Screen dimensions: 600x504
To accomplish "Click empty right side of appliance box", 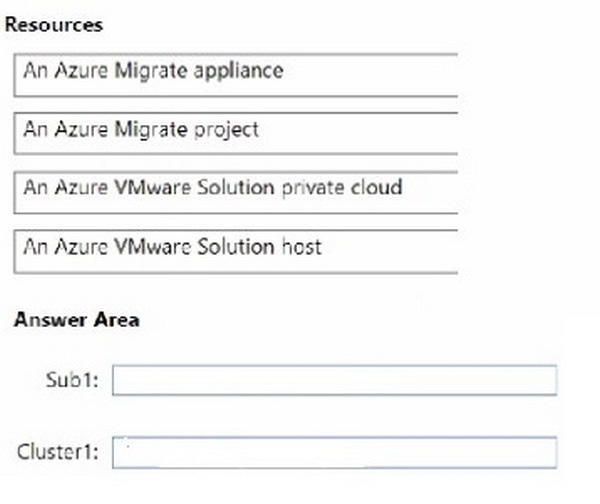I will [371, 75].
